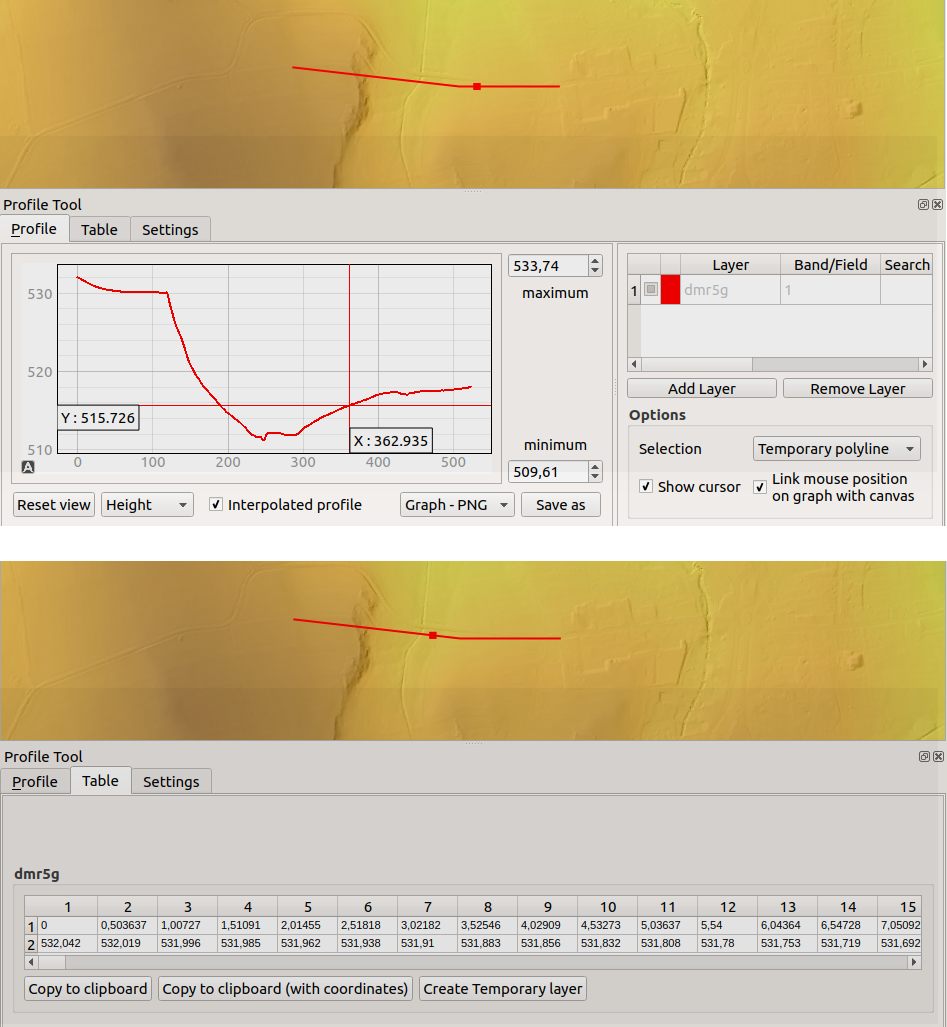Toggle the dmr5g layer checkbox
This screenshot has height=1027, width=947.
[650, 289]
